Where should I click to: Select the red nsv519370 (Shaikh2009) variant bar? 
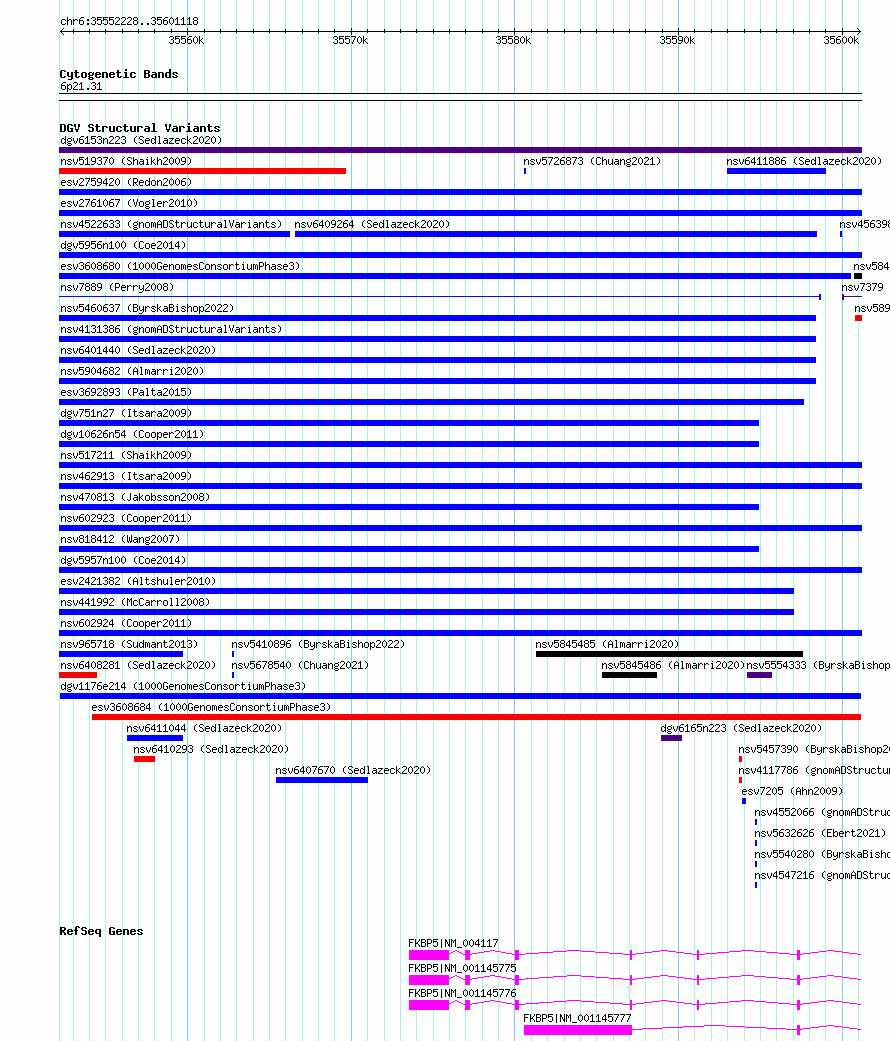coord(202,171)
